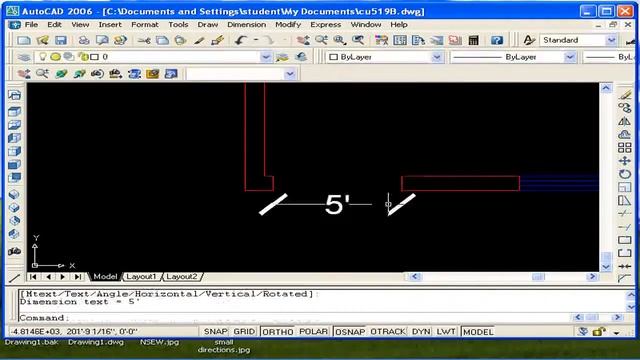Image resolution: width=640 pixels, height=360 pixels.
Task: Click first-tab navigation arrow button
Action: coord(33,277)
